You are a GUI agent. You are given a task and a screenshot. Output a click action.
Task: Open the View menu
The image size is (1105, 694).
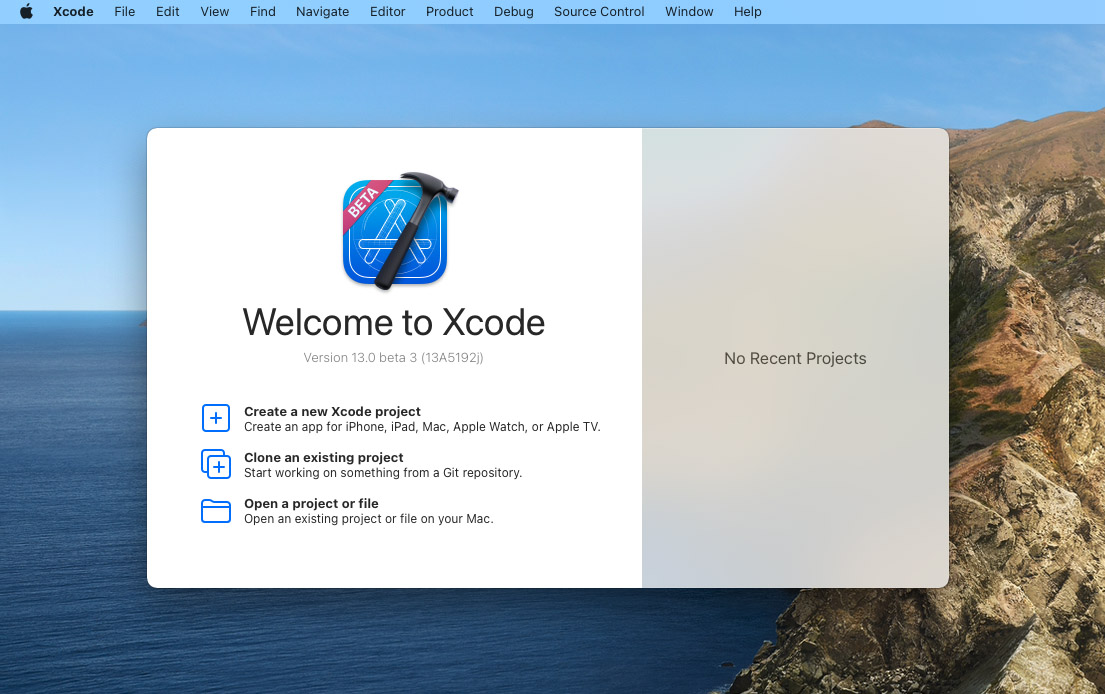(x=214, y=11)
